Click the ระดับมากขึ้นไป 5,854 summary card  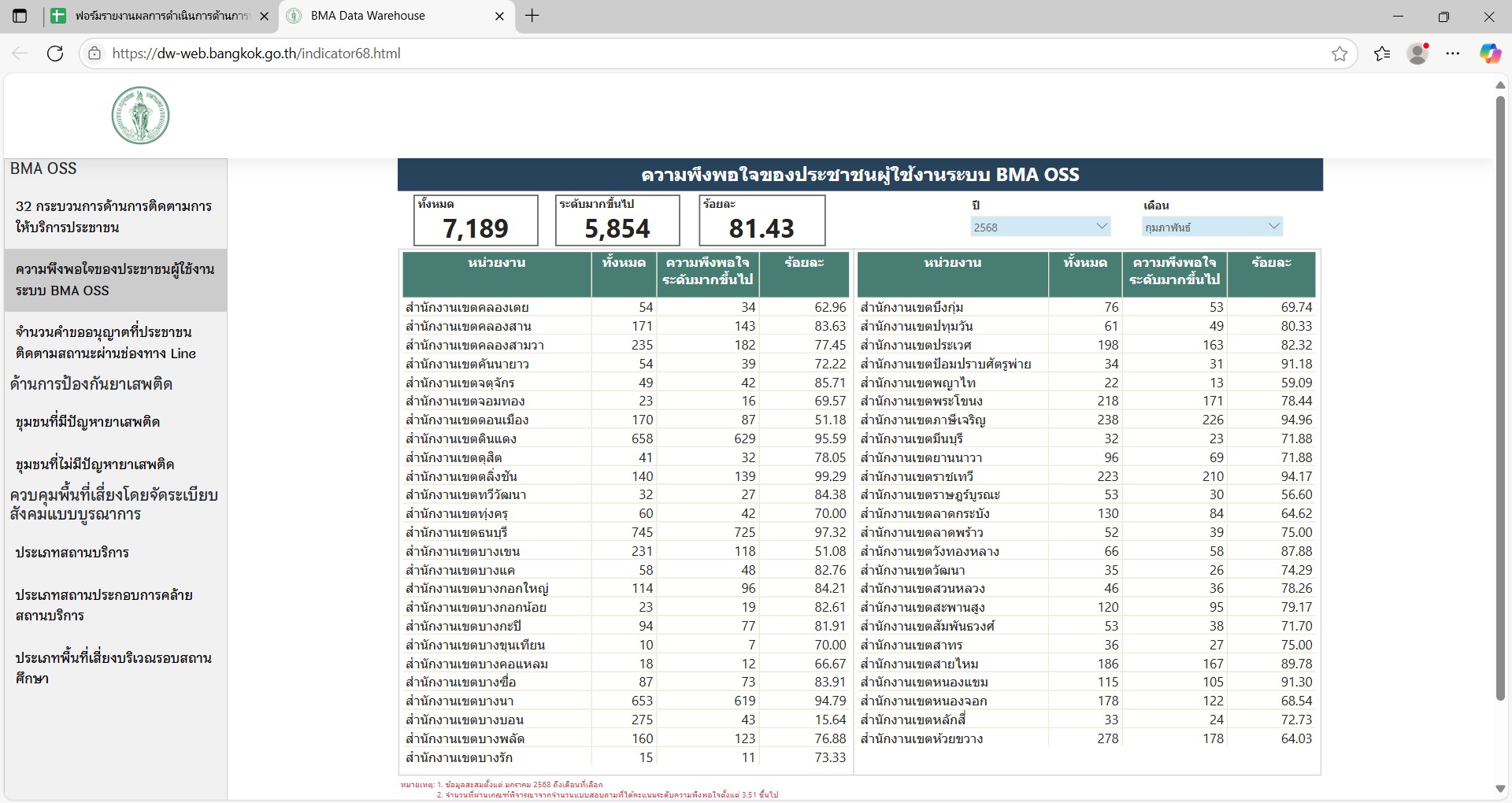(617, 220)
